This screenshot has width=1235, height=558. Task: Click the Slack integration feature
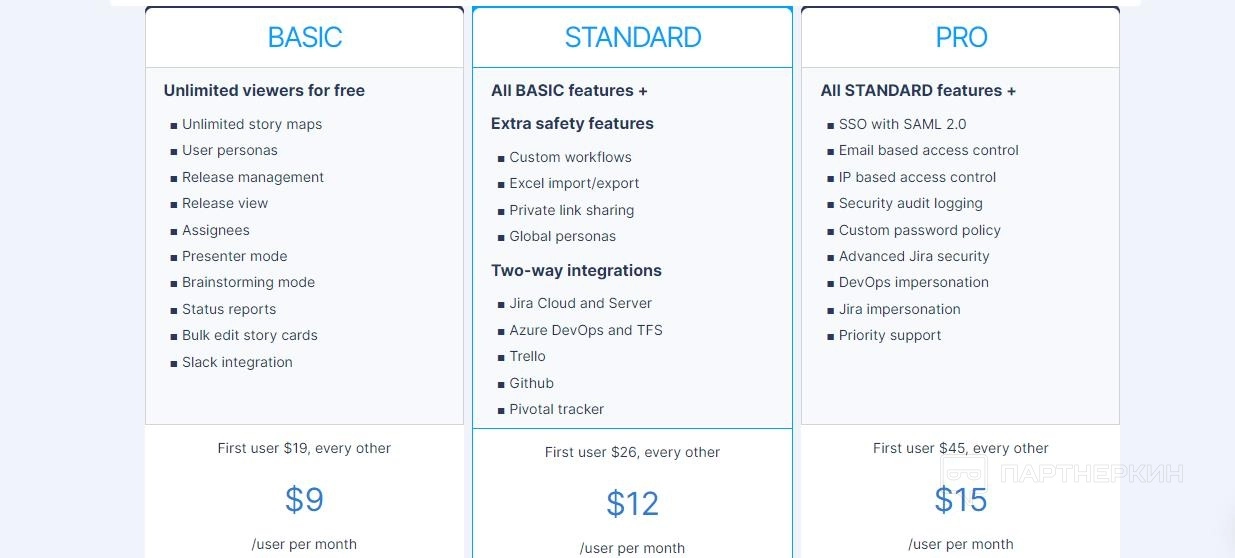pyautogui.click(x=237, y=362)
